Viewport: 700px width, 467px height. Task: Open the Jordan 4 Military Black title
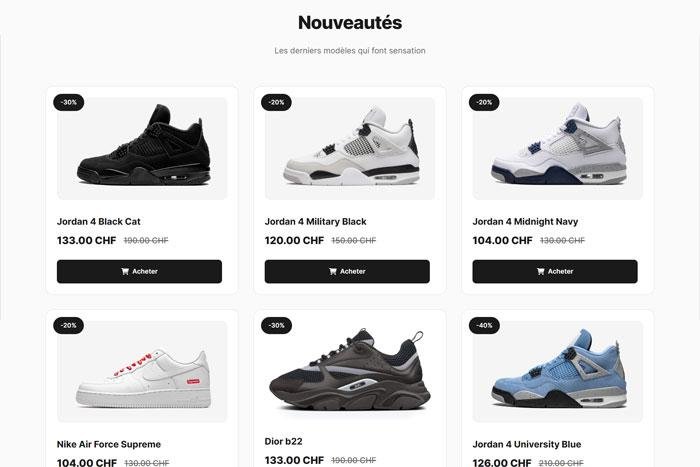click(316, 221)
